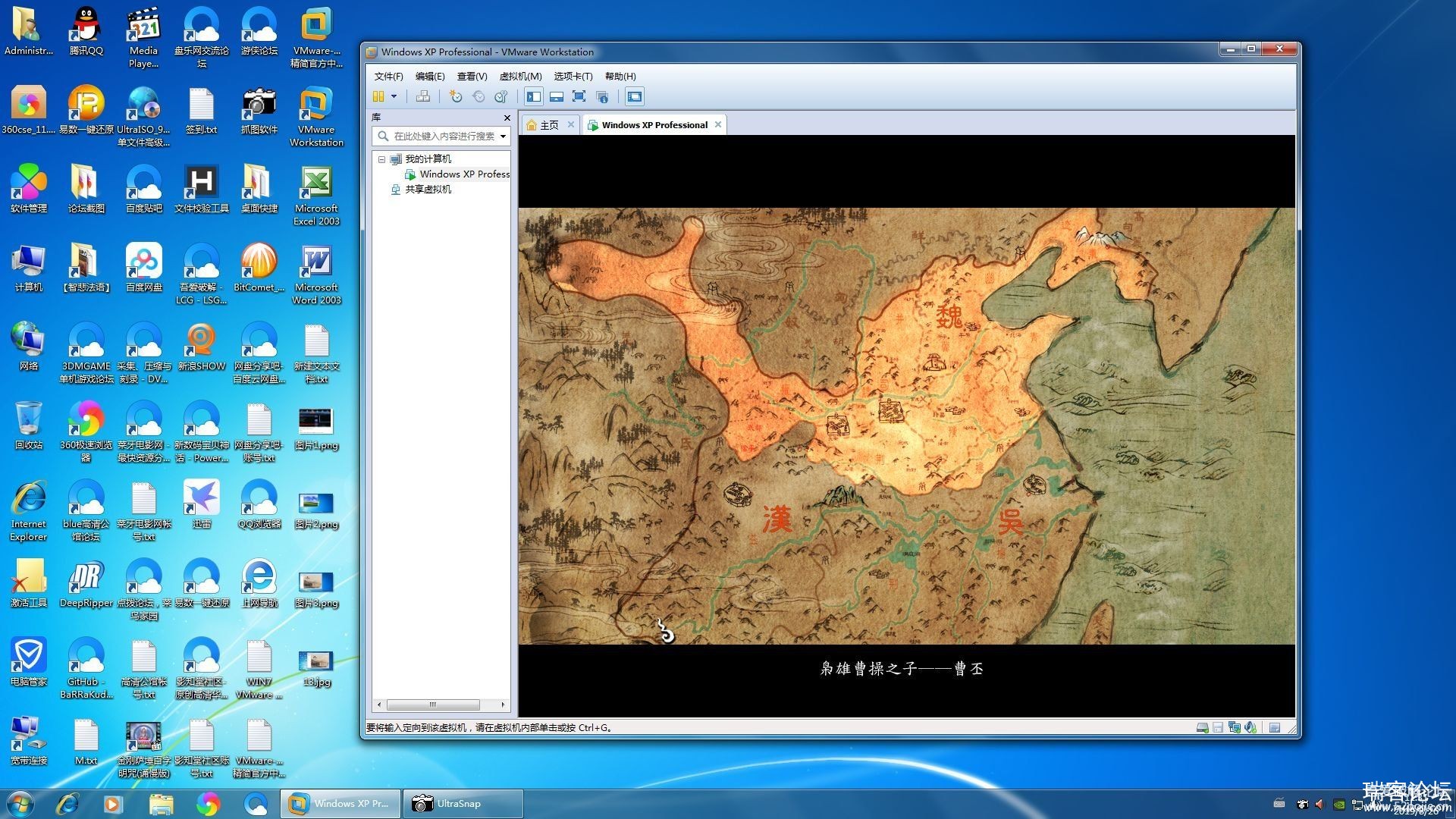
Task: Select the Internet Explorer desktop icon
Action: tap(29, 510)
